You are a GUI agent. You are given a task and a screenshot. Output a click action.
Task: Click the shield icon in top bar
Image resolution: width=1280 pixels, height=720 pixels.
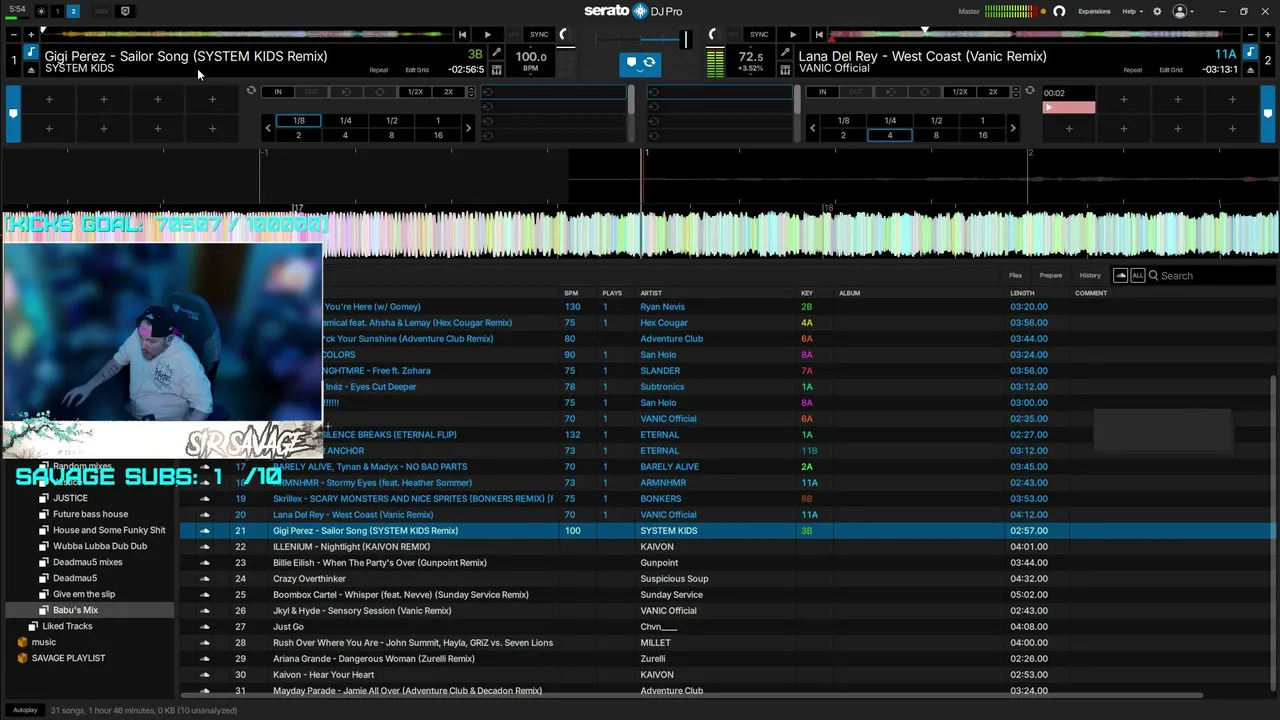[125, 11]
